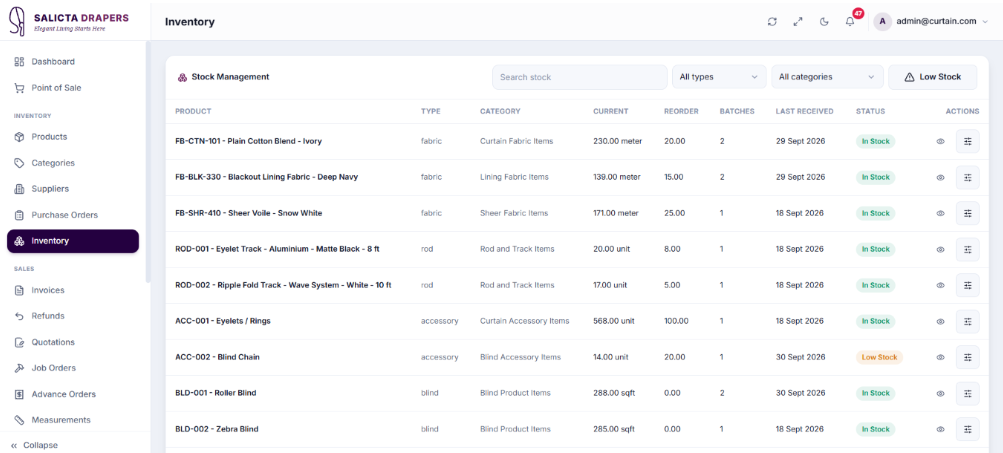The height and width of the screenshot is (453, 1003).
Task: Open notifications bell showing 47
Action: click(x=850, y=20)
